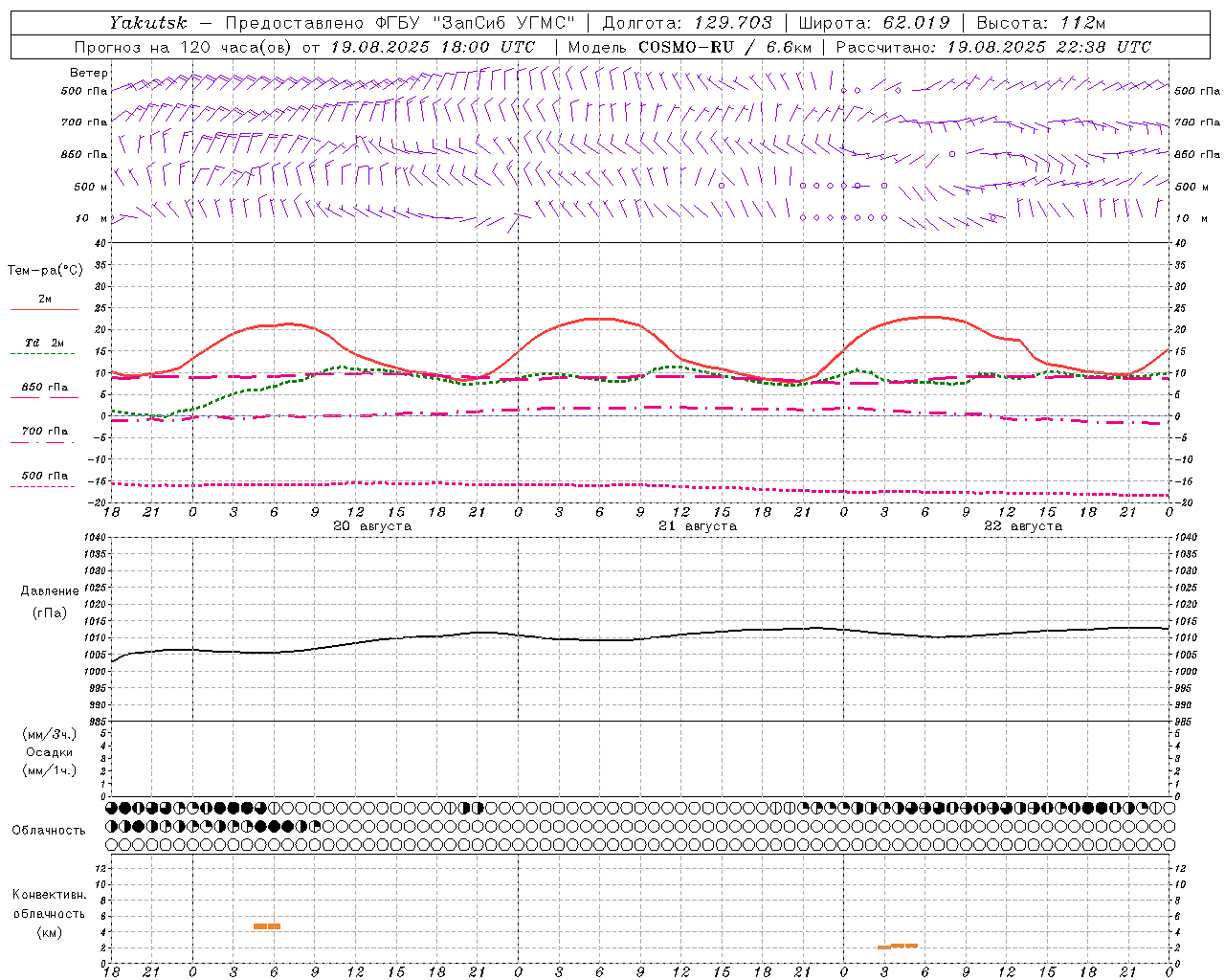Click the "Облачность" cloud cover label
1225x980 pixels.
coord(49,831)
